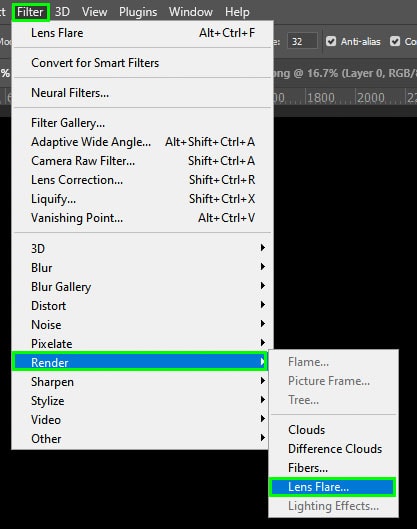Open the Window menu
Image resolution: width=417 pixels, height=529 pixels.
(191, 12)
